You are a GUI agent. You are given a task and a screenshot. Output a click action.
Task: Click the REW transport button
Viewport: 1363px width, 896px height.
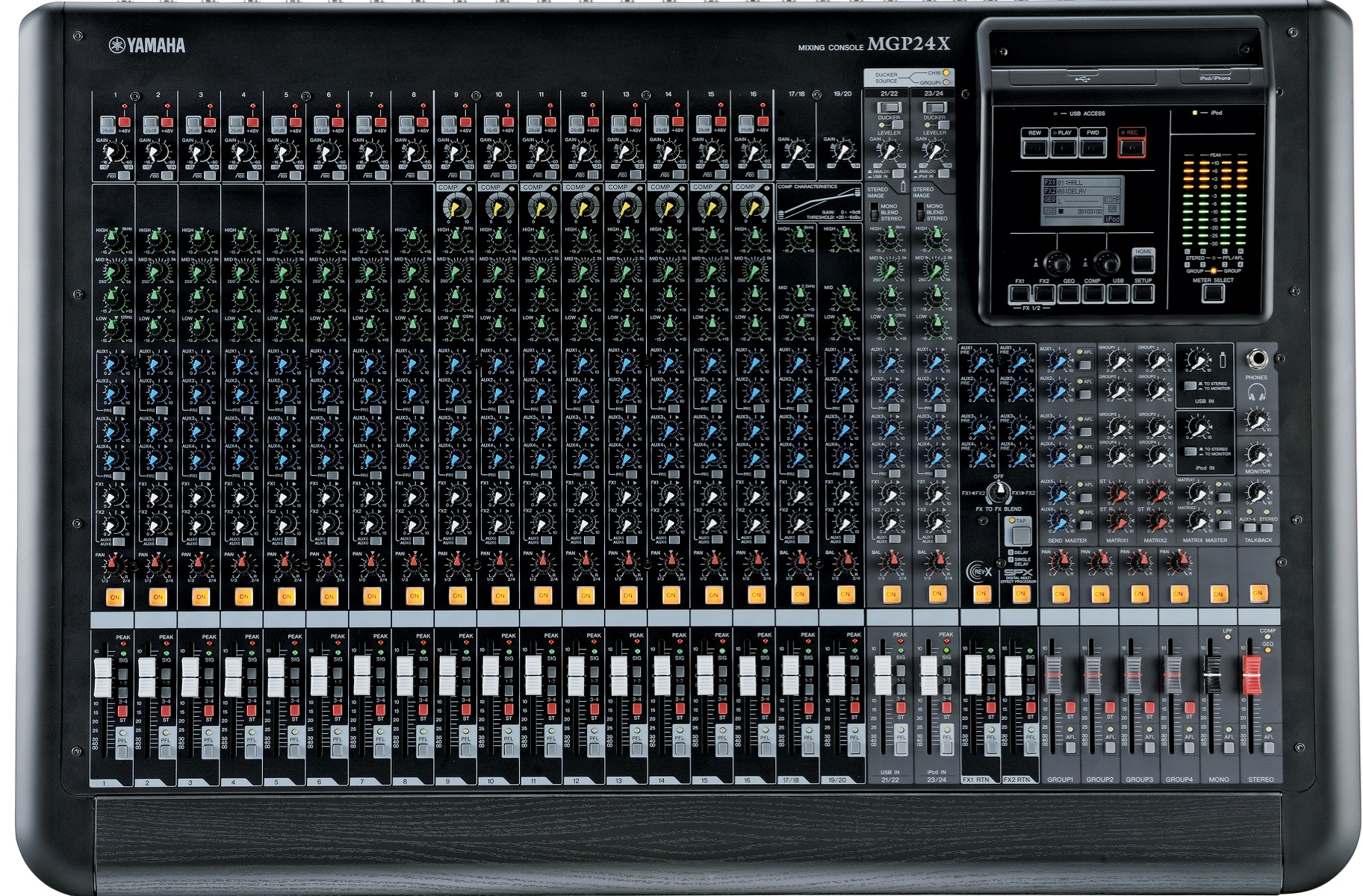(x=1034, y=149)
